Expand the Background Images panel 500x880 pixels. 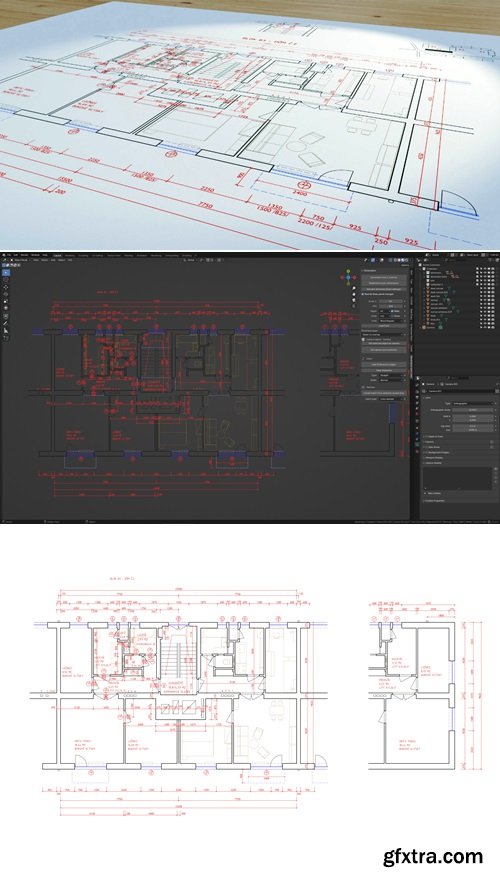(438, 452)
